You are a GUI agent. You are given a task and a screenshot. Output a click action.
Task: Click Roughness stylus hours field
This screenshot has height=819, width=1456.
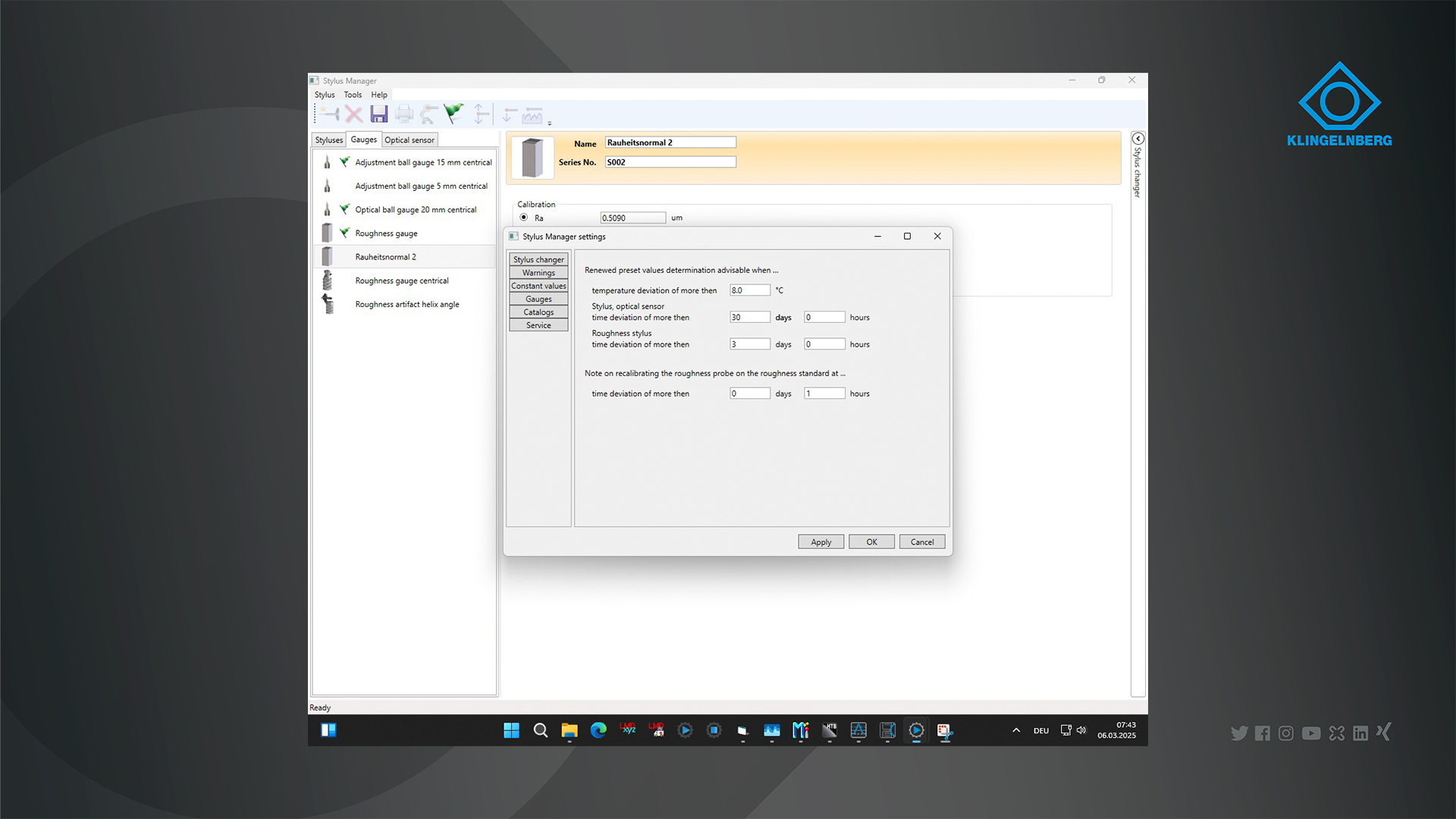[824, 344]
